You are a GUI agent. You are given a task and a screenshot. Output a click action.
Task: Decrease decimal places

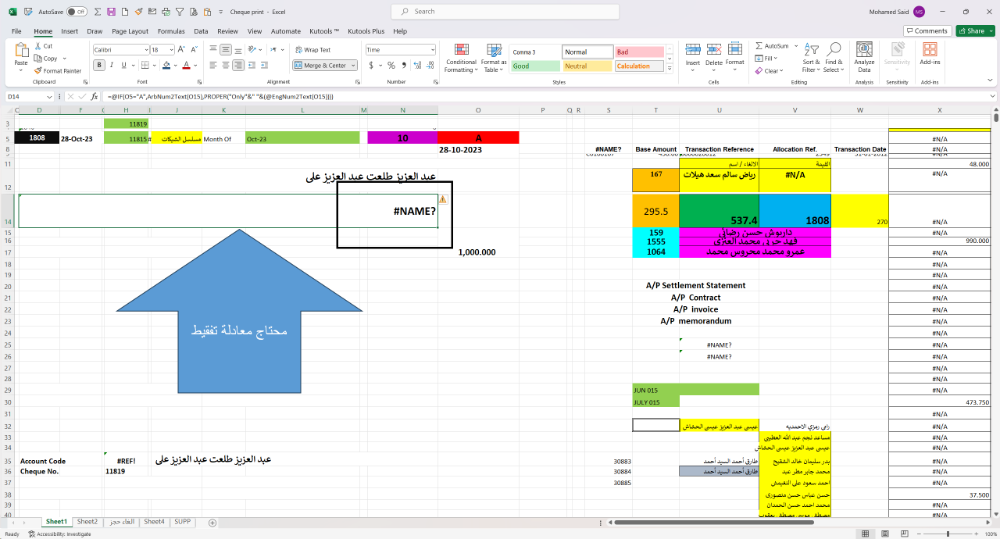(x=430, y=65)
